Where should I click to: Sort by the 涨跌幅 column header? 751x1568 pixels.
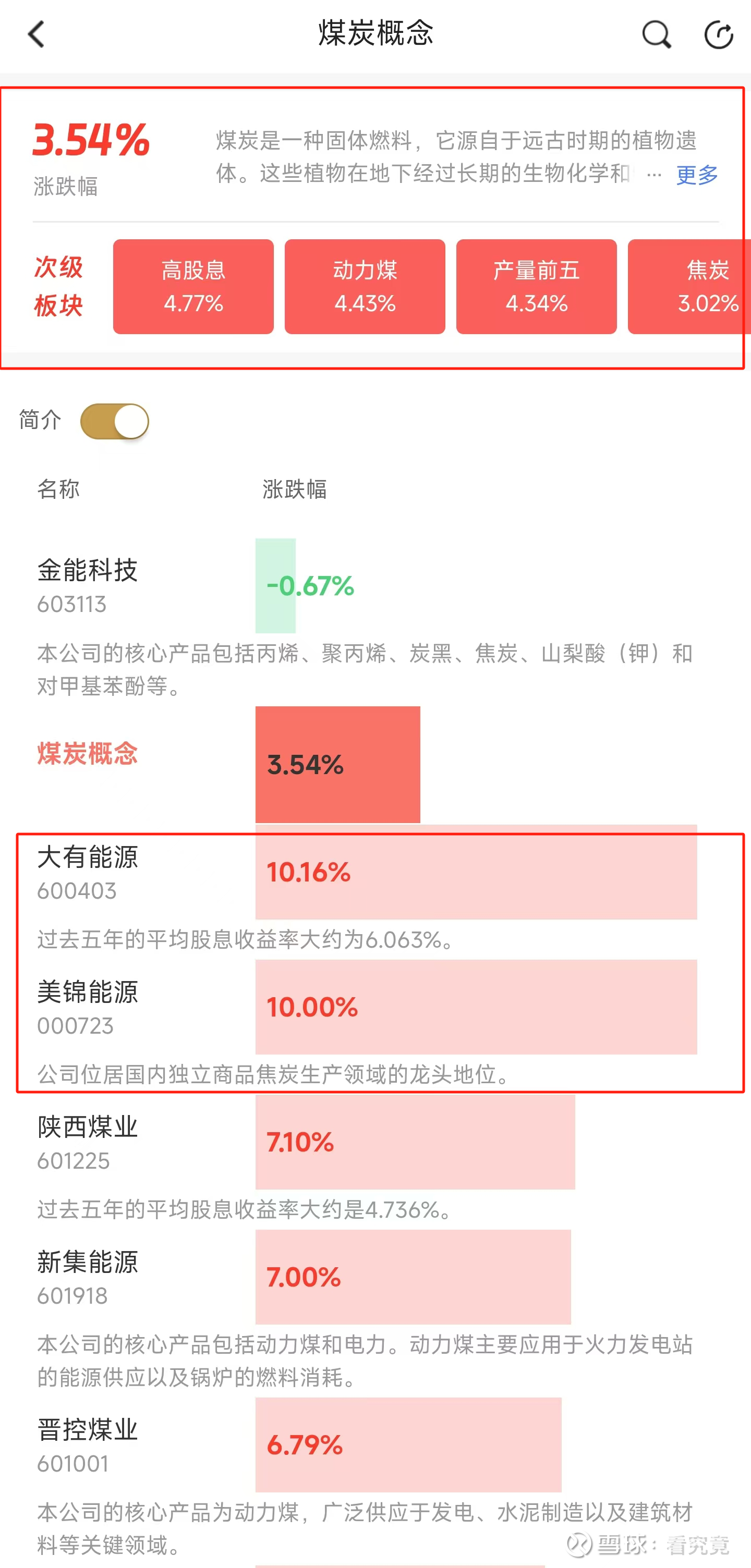294,489
